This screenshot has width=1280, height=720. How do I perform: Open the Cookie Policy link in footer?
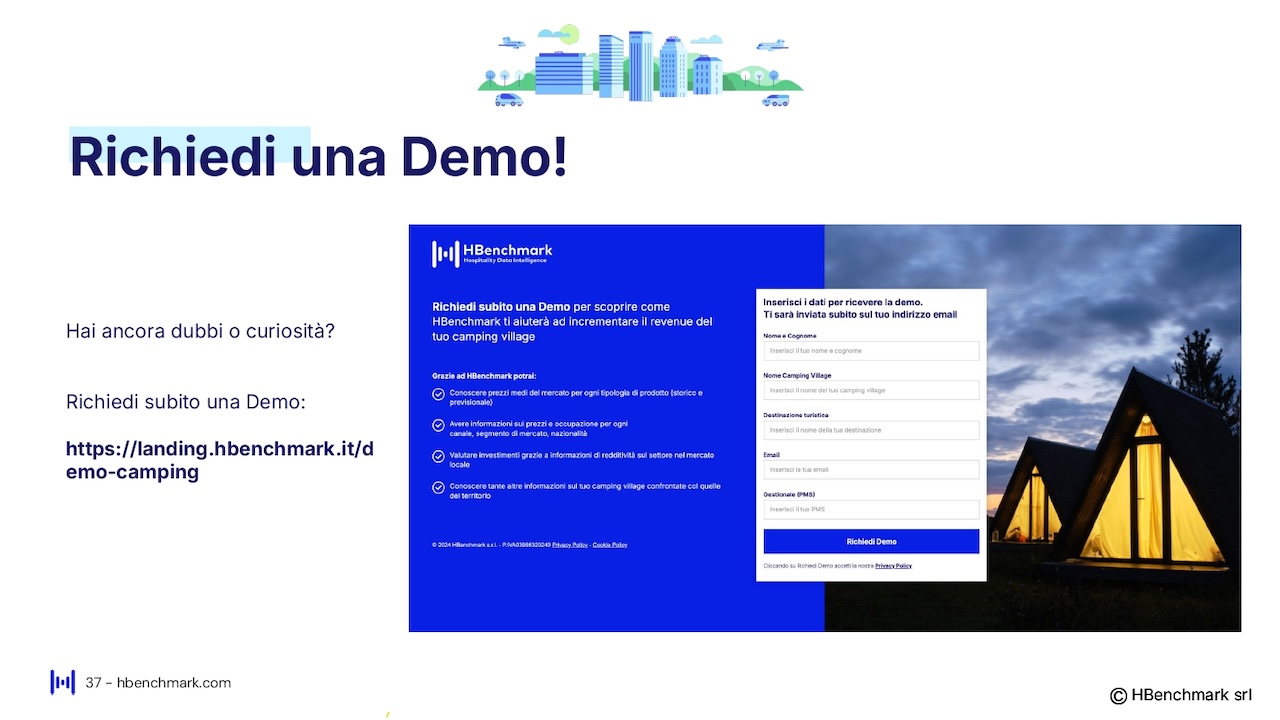point(610,545)
